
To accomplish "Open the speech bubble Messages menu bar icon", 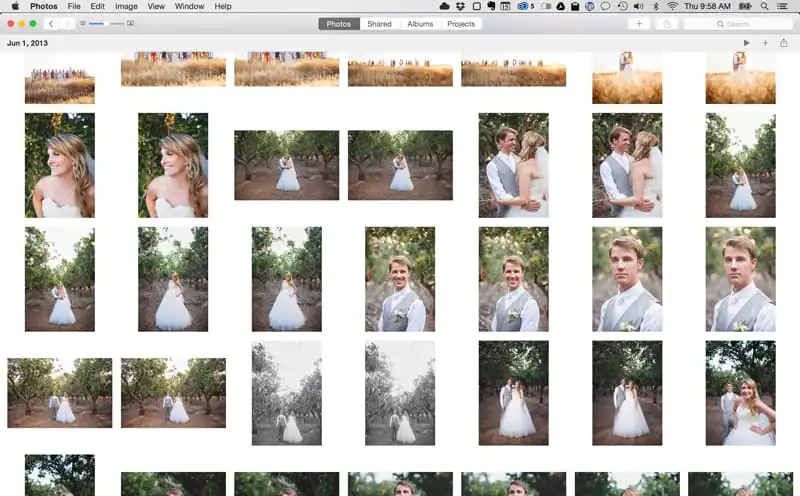I will point(606,6).
